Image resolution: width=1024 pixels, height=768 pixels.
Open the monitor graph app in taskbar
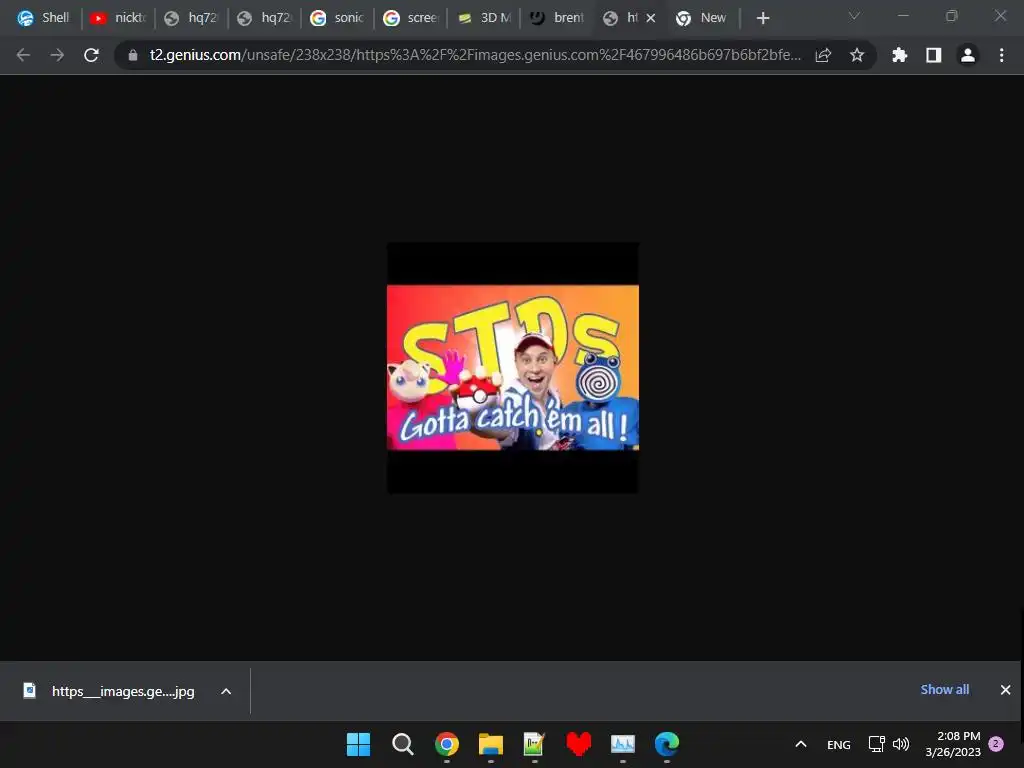(622, 744)
